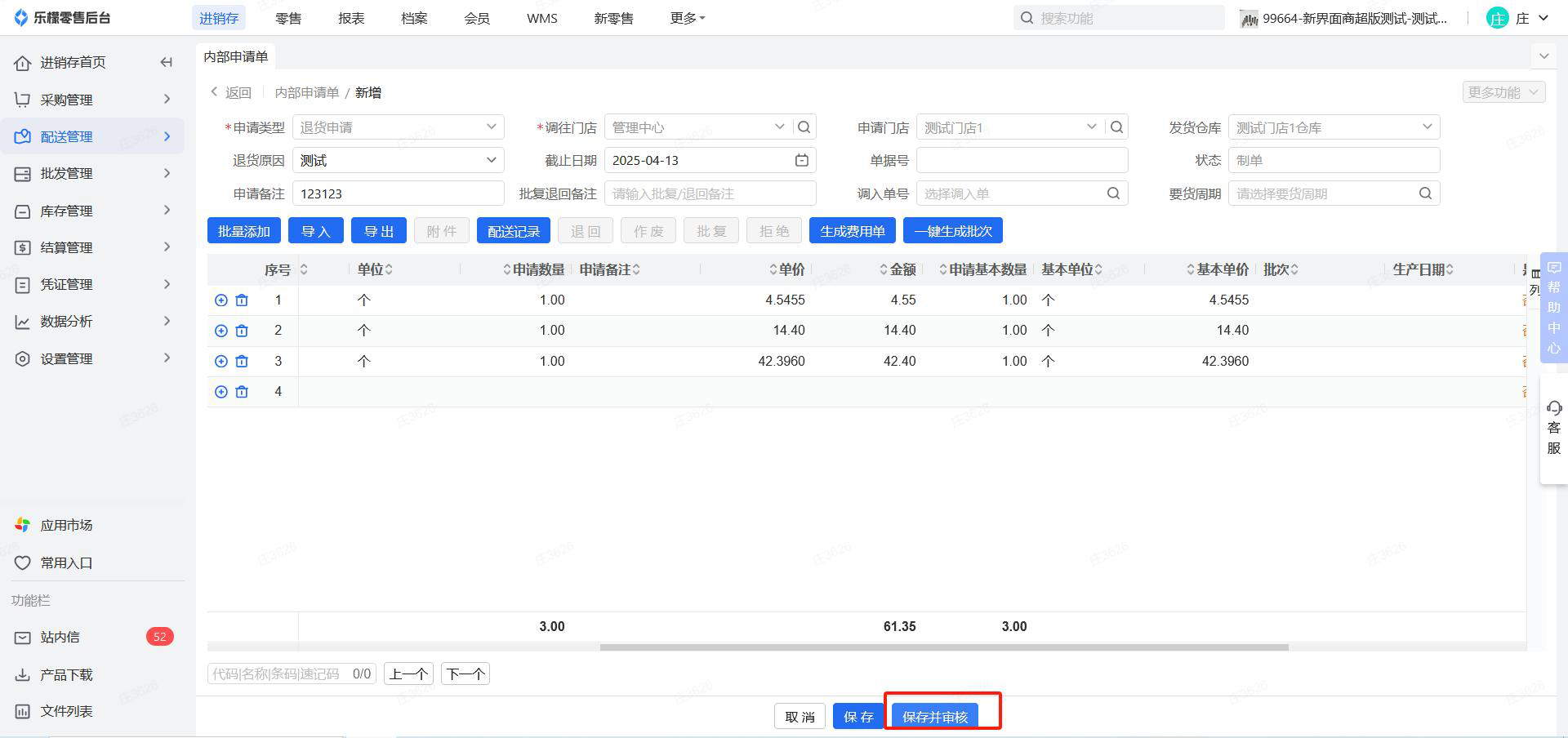
Task: Click the 批量添加 button
Action: click(x=243, y=231)
